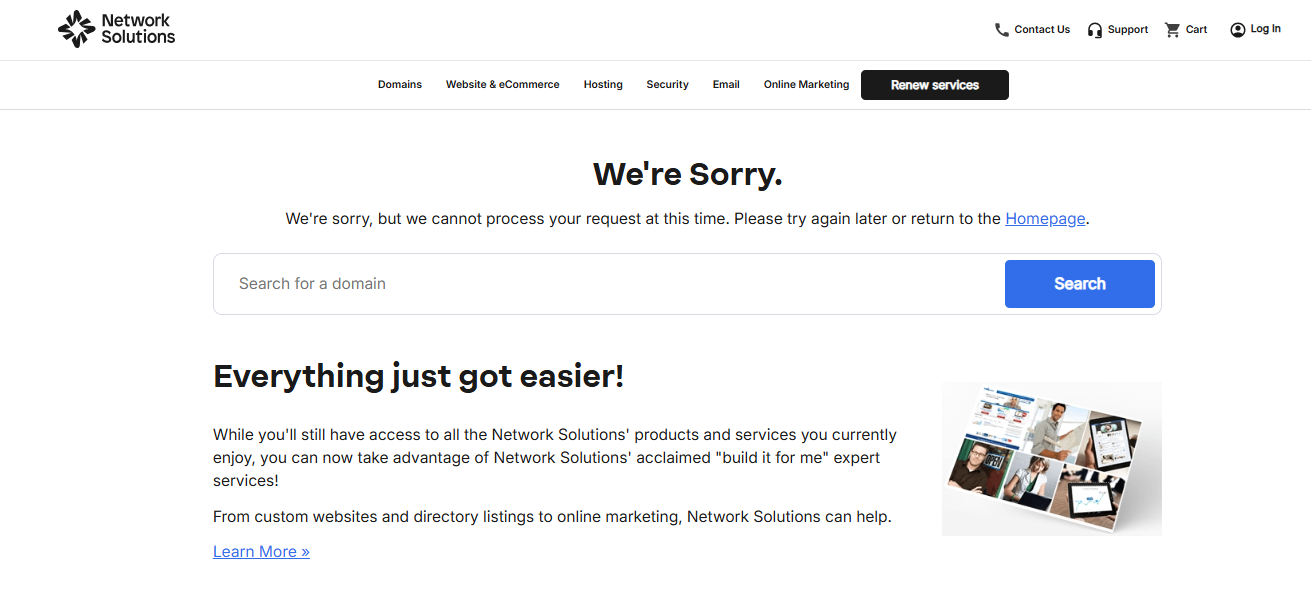The height and width of the screenshot is (598, 1311).
Task: Click the phone icon next to Contact Us
Action: point(1001,29)
